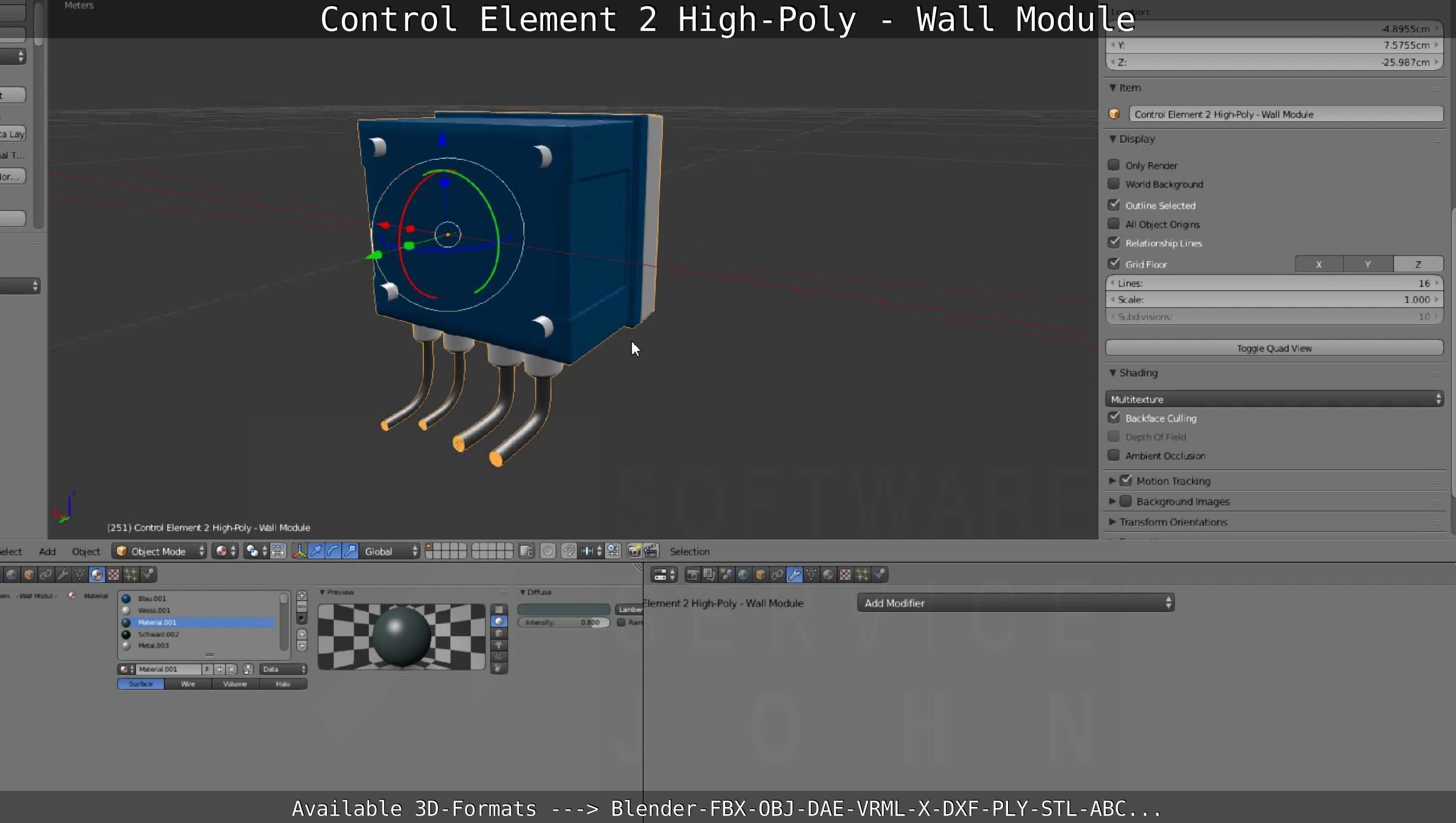Add a new material slot with plus
This screenshot has height=823, width=1456.
click(302, 596)
